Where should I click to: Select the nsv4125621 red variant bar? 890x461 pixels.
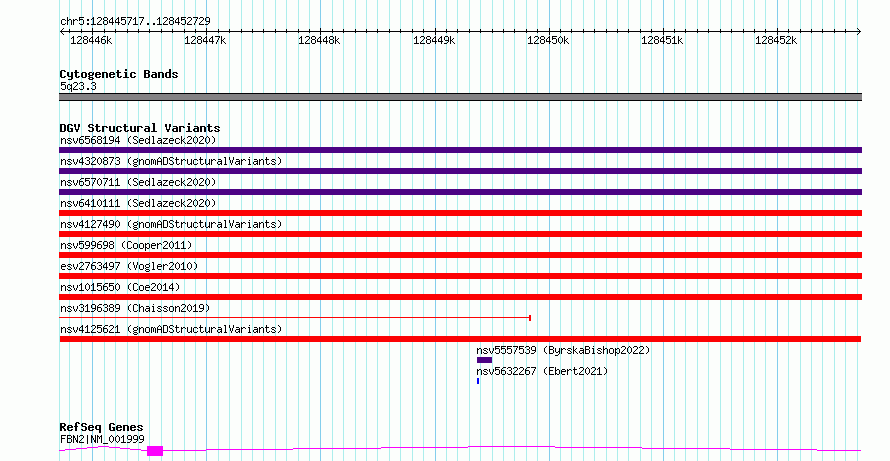click(460, 339)
